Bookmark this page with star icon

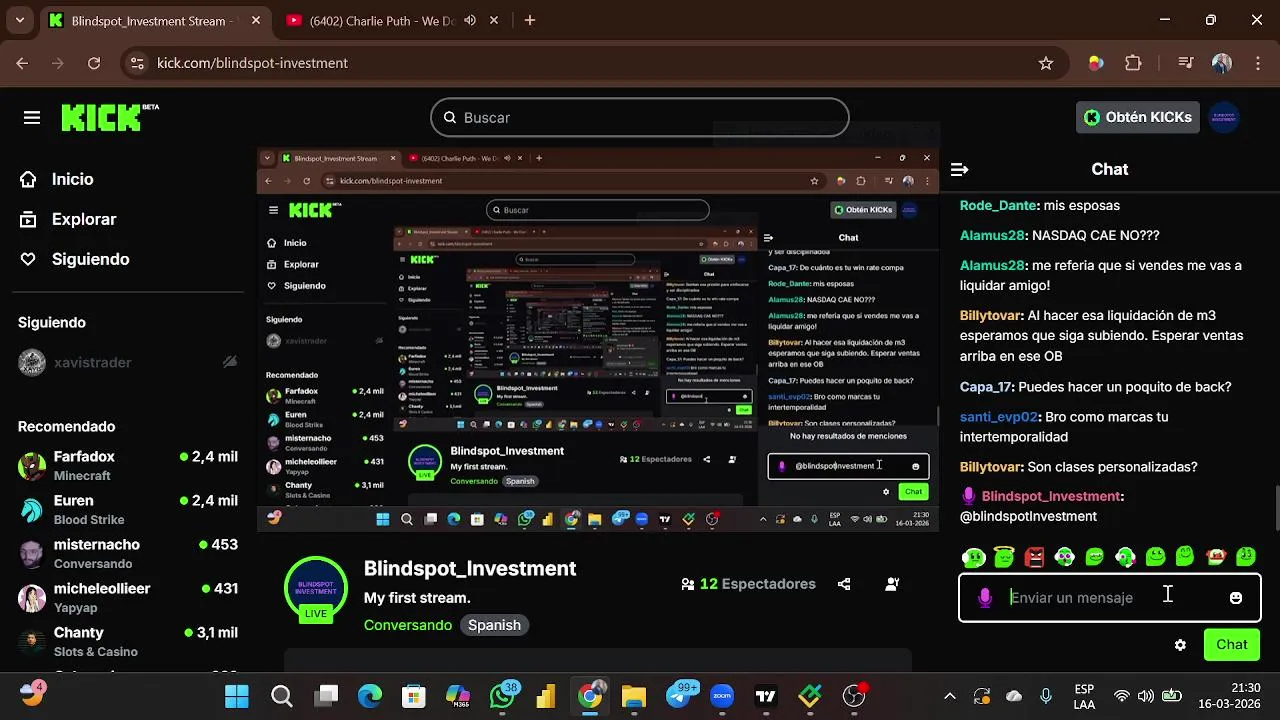pyautogui.click(x=1046, y=63)
